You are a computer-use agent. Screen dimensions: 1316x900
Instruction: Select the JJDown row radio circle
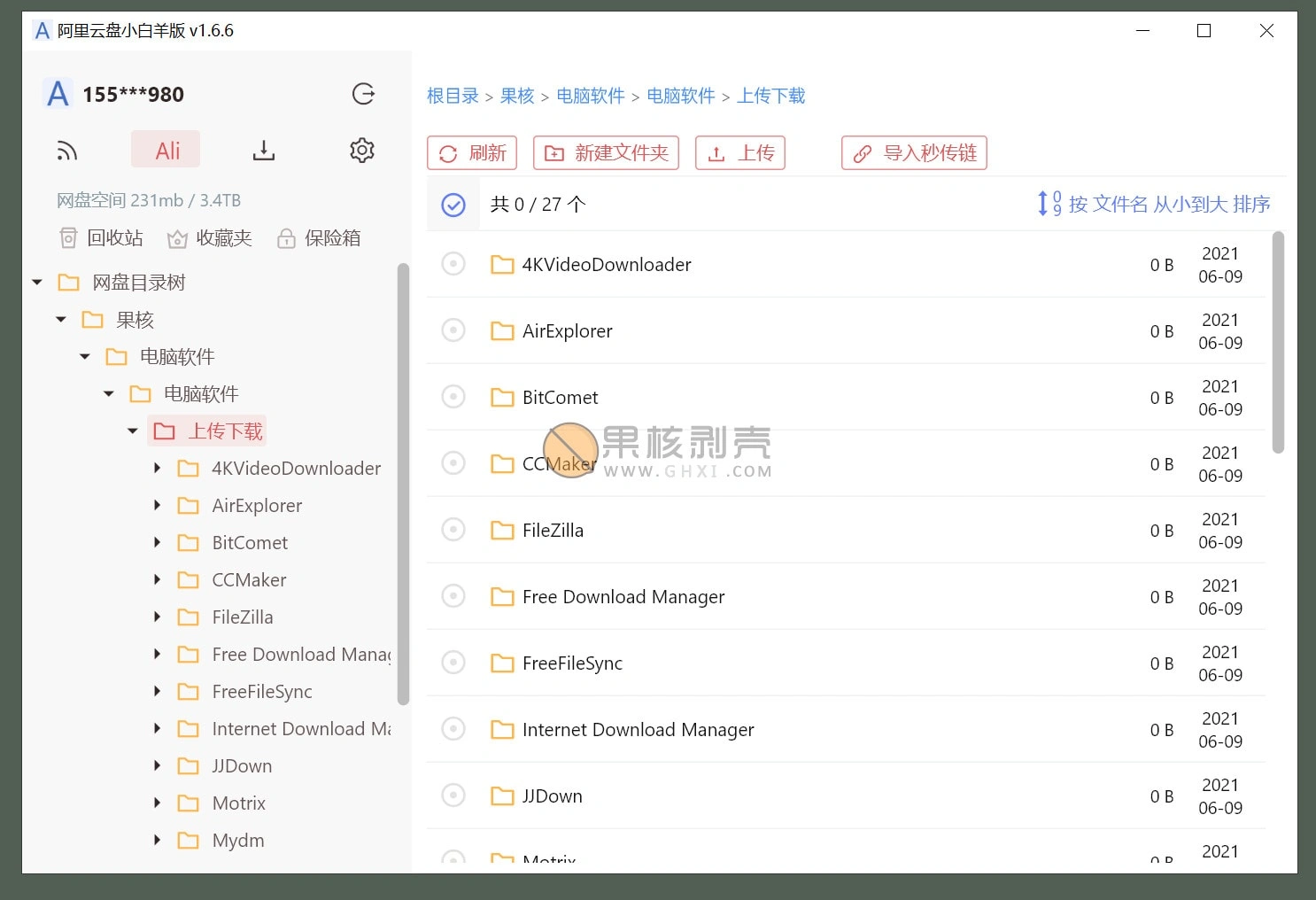[x=453, y=795]
